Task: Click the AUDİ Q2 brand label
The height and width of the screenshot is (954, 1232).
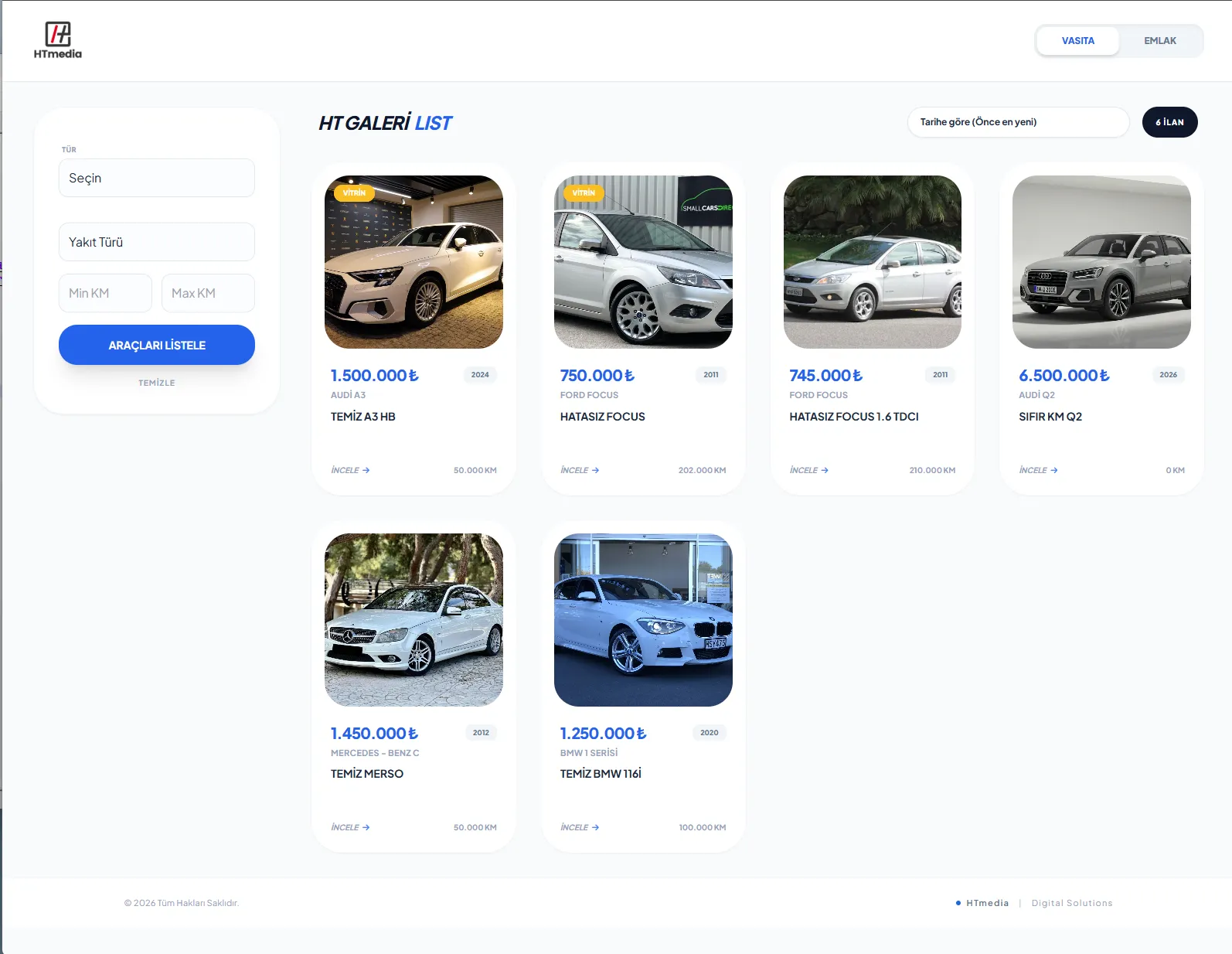Action: point(1036,395)
